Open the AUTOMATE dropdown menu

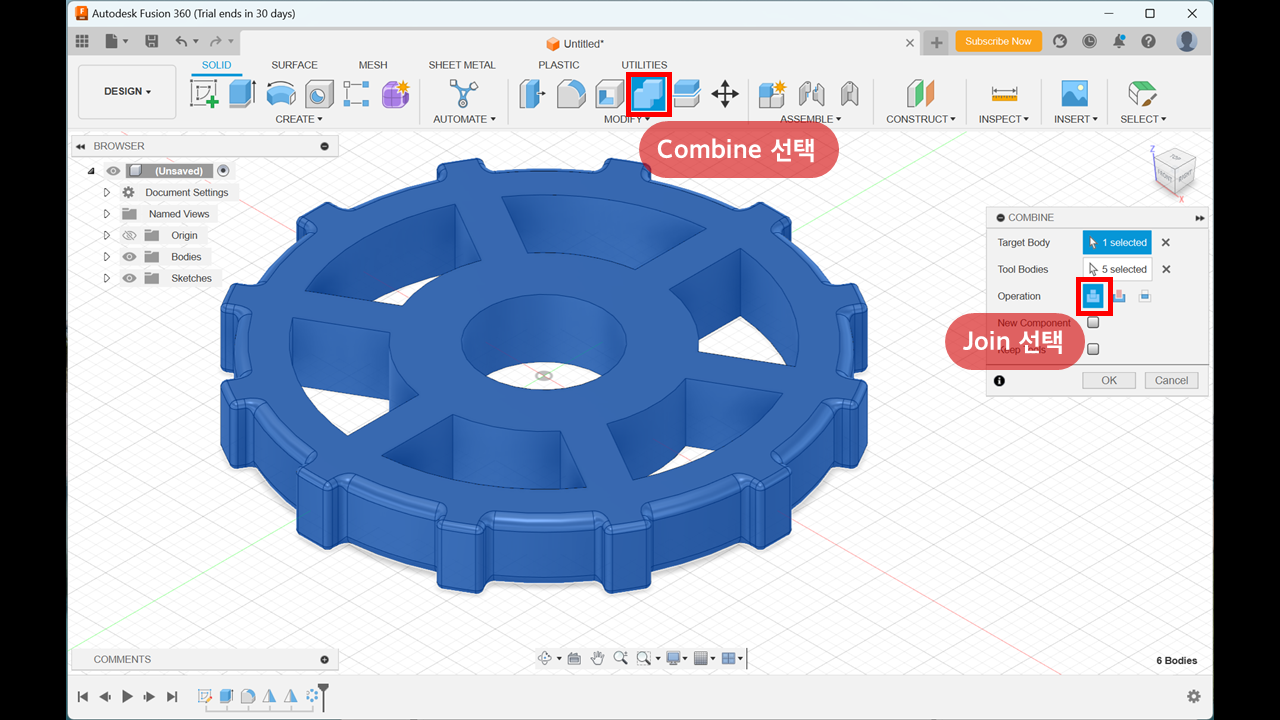(x=465, y=119)
